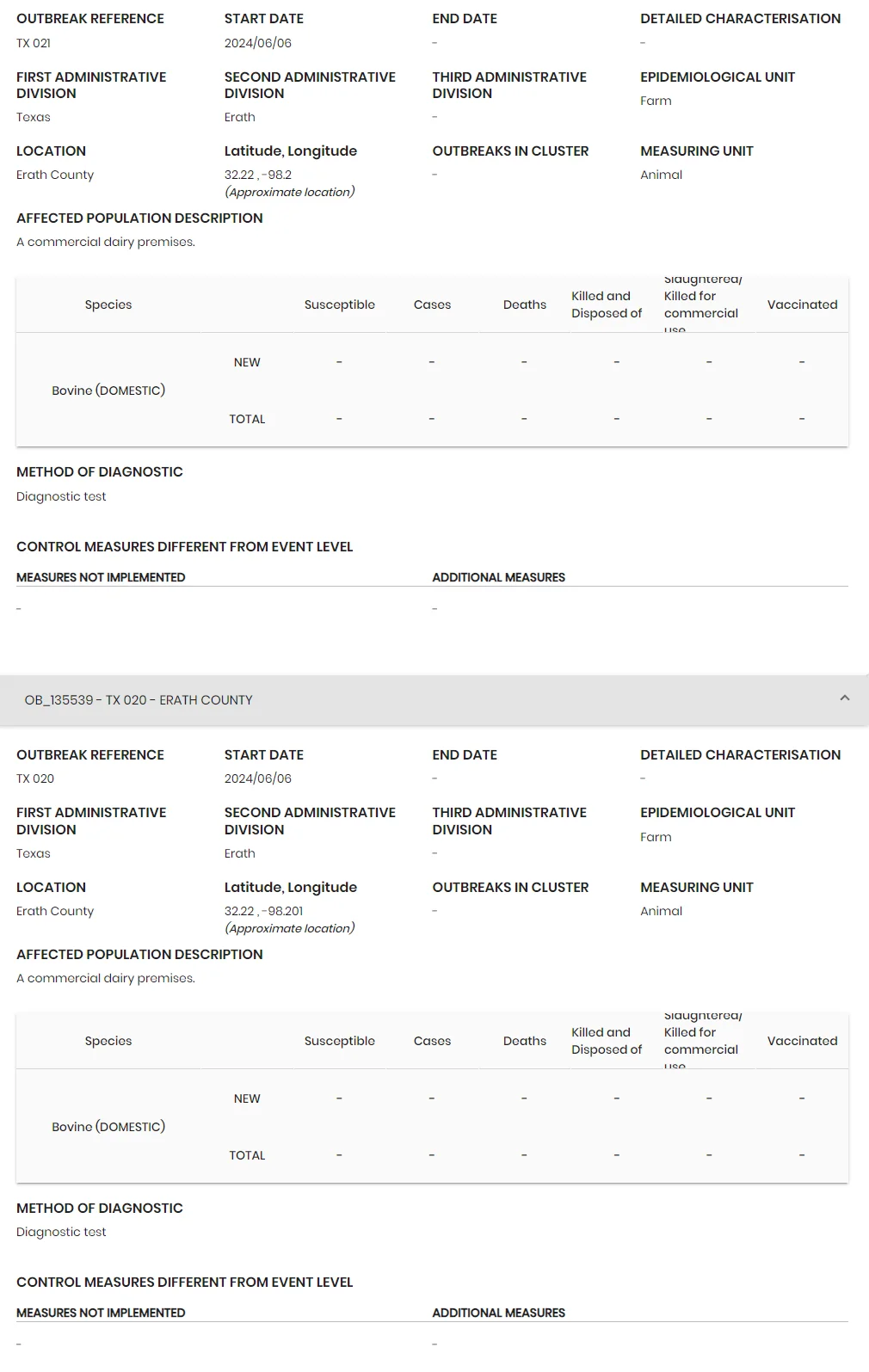The width and height of the screenshot is (869, 1372).
Task: Select the Diagnostic test text under TX 021
Action: (61, 496)
